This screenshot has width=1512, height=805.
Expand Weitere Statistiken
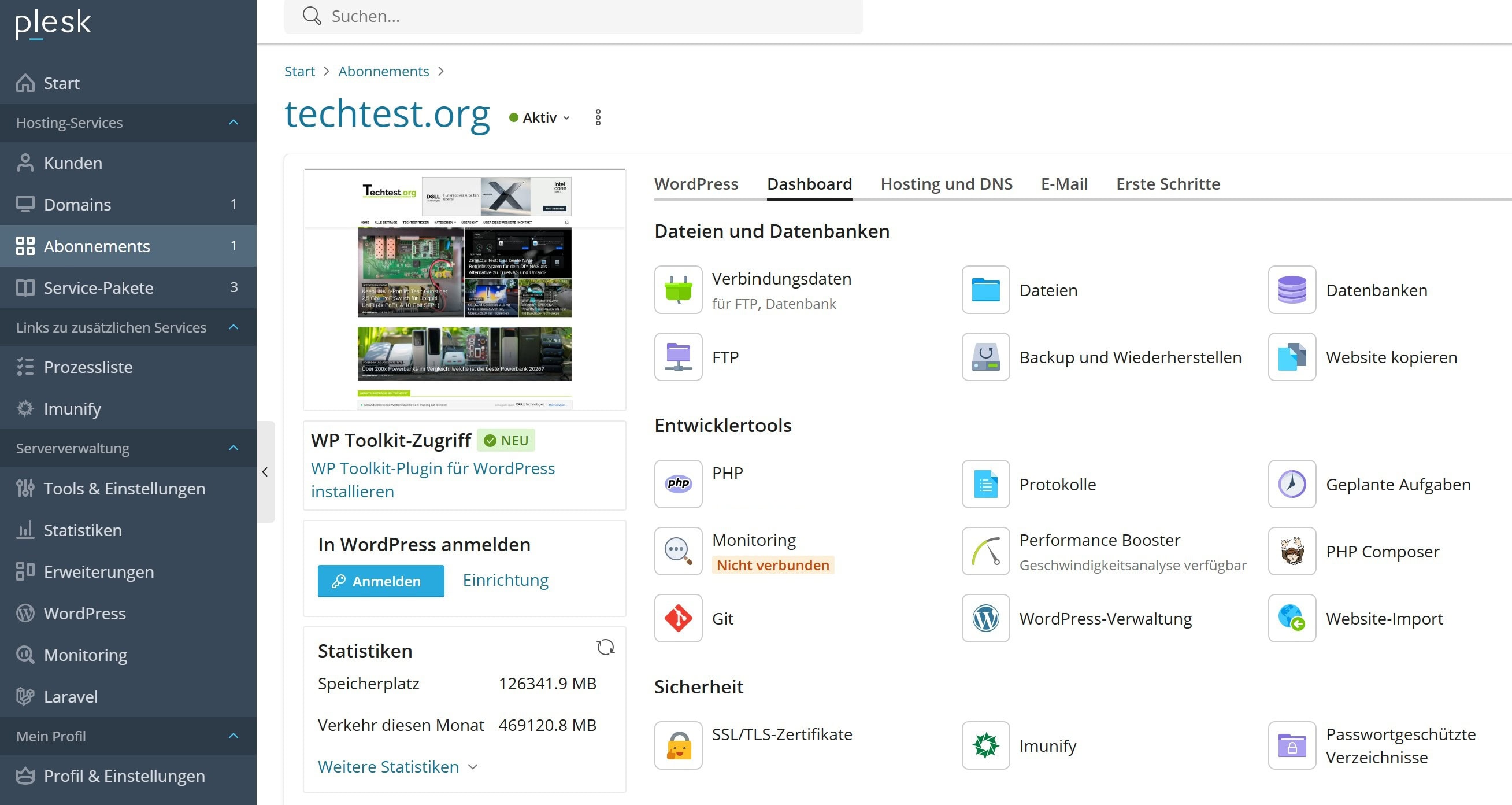pos(398,767)
